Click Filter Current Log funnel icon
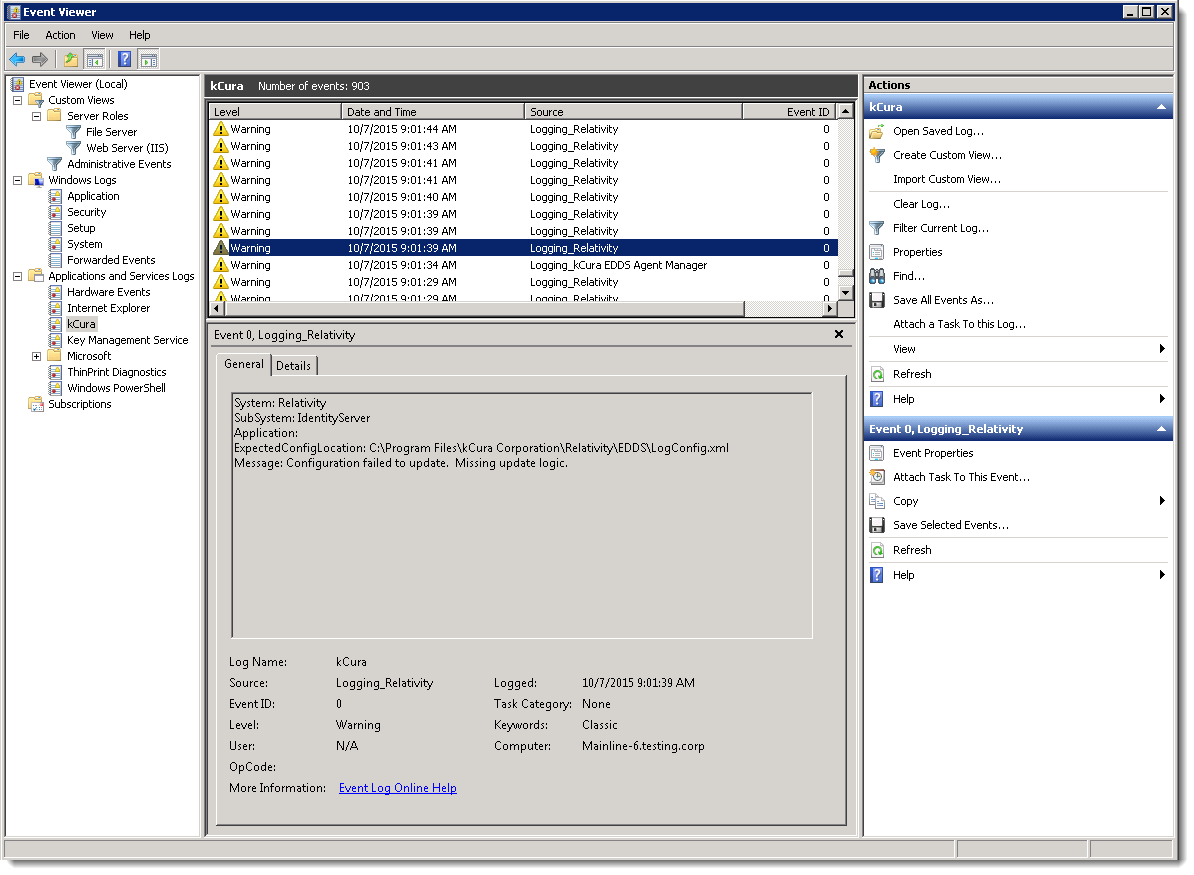 pyautogui.click(x=877, y=228)
